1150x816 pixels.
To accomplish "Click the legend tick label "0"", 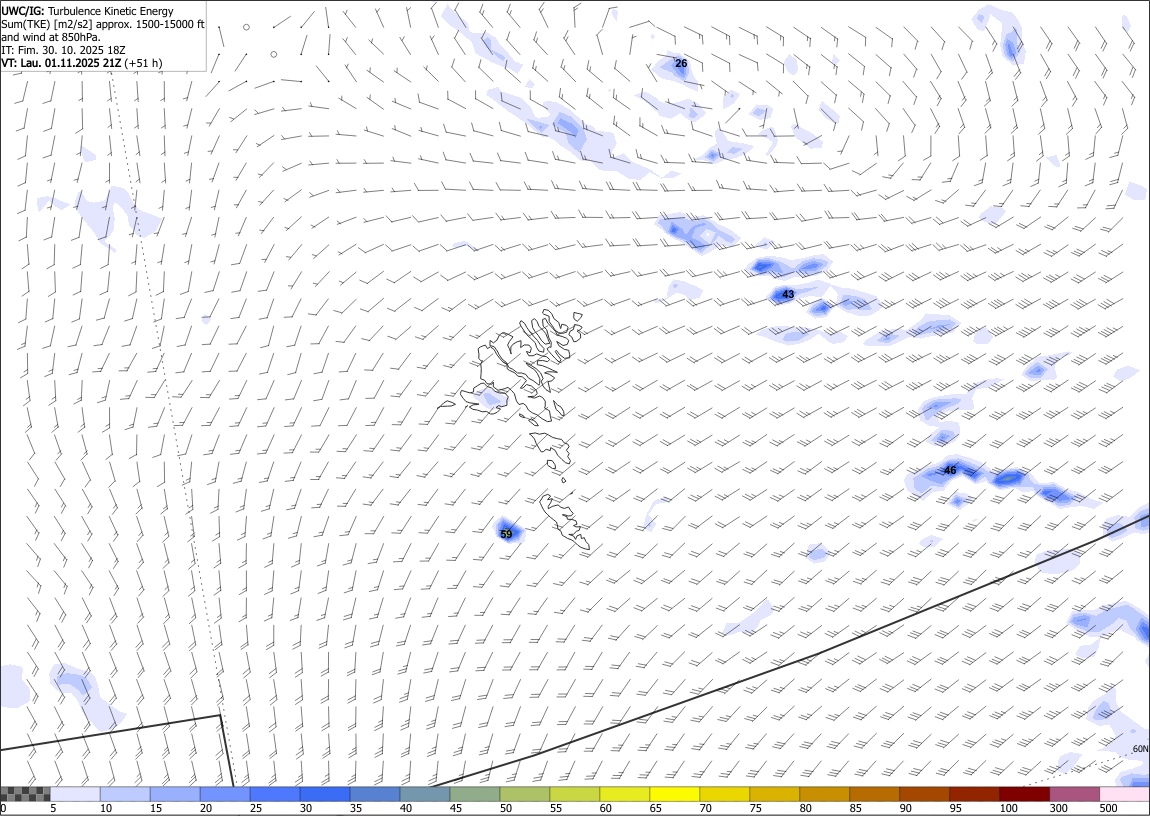I will coord(4,808).
